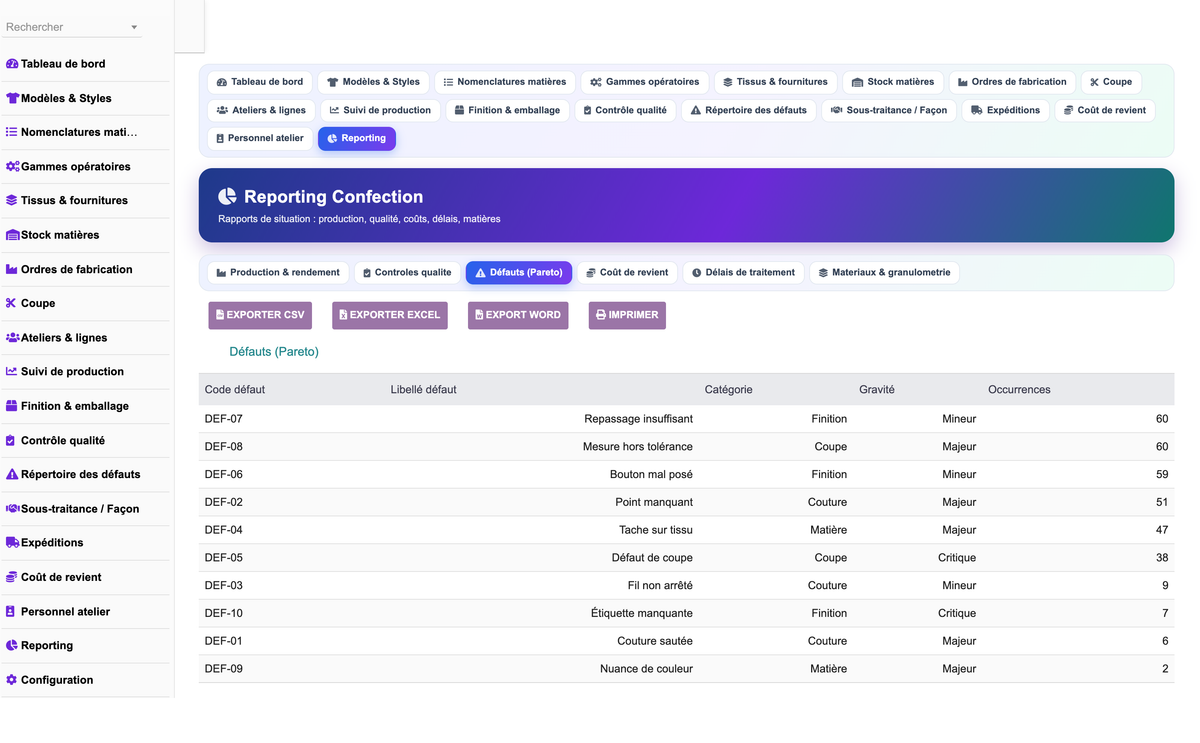The height and width of the screenshot is (743, 1200).
Task: Click the Répertoire des défauts sidebar warning icon
Action: pos(12,474)
